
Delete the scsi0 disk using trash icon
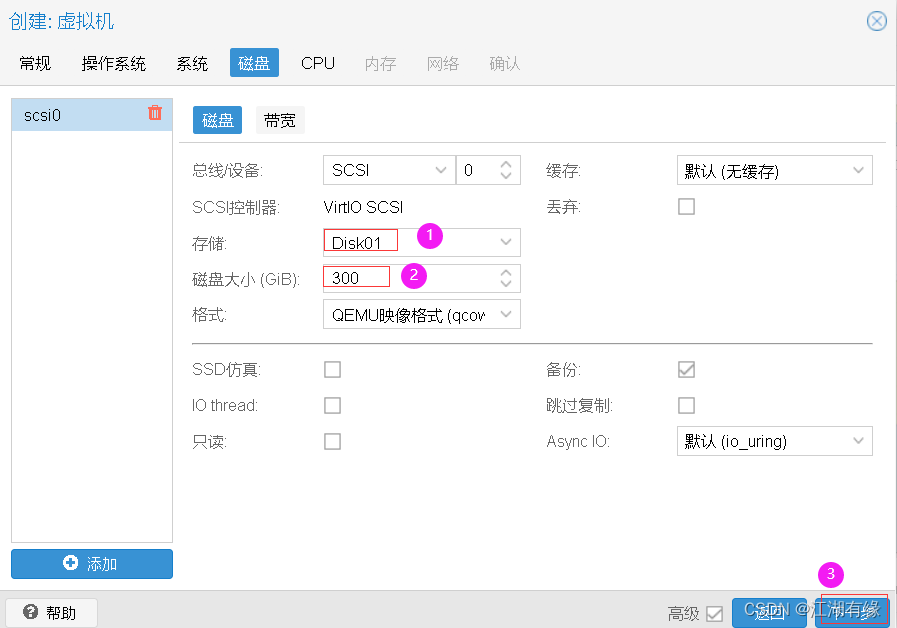click(x=155, y=114)
